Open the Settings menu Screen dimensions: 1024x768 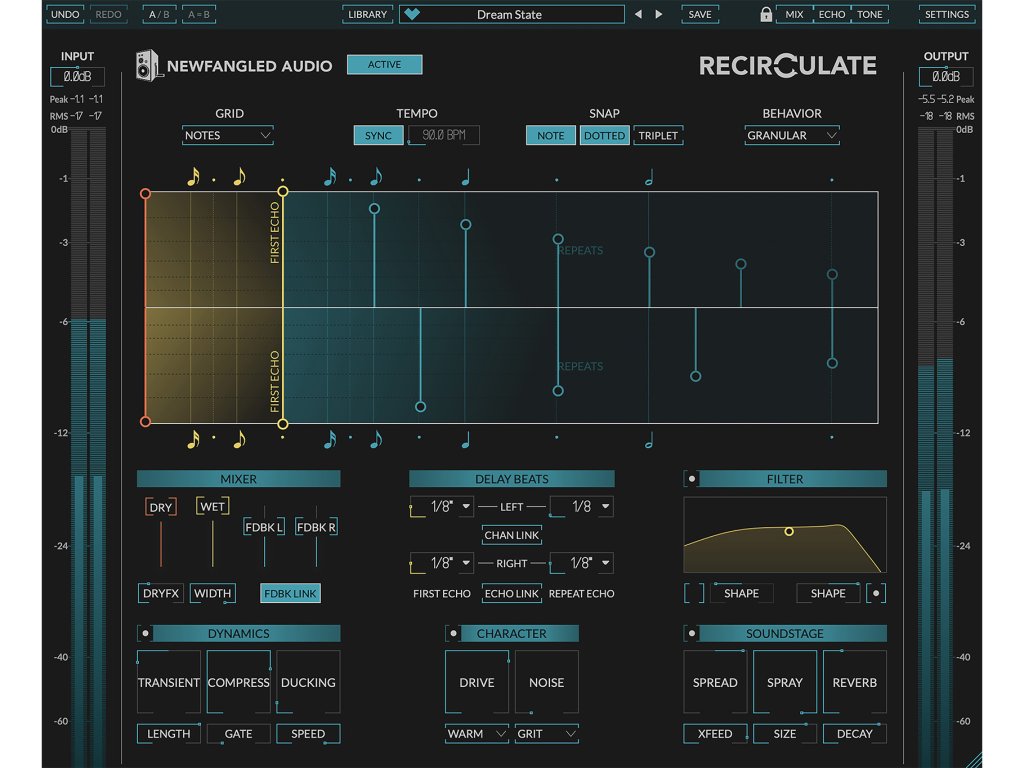tap(946, 15)
